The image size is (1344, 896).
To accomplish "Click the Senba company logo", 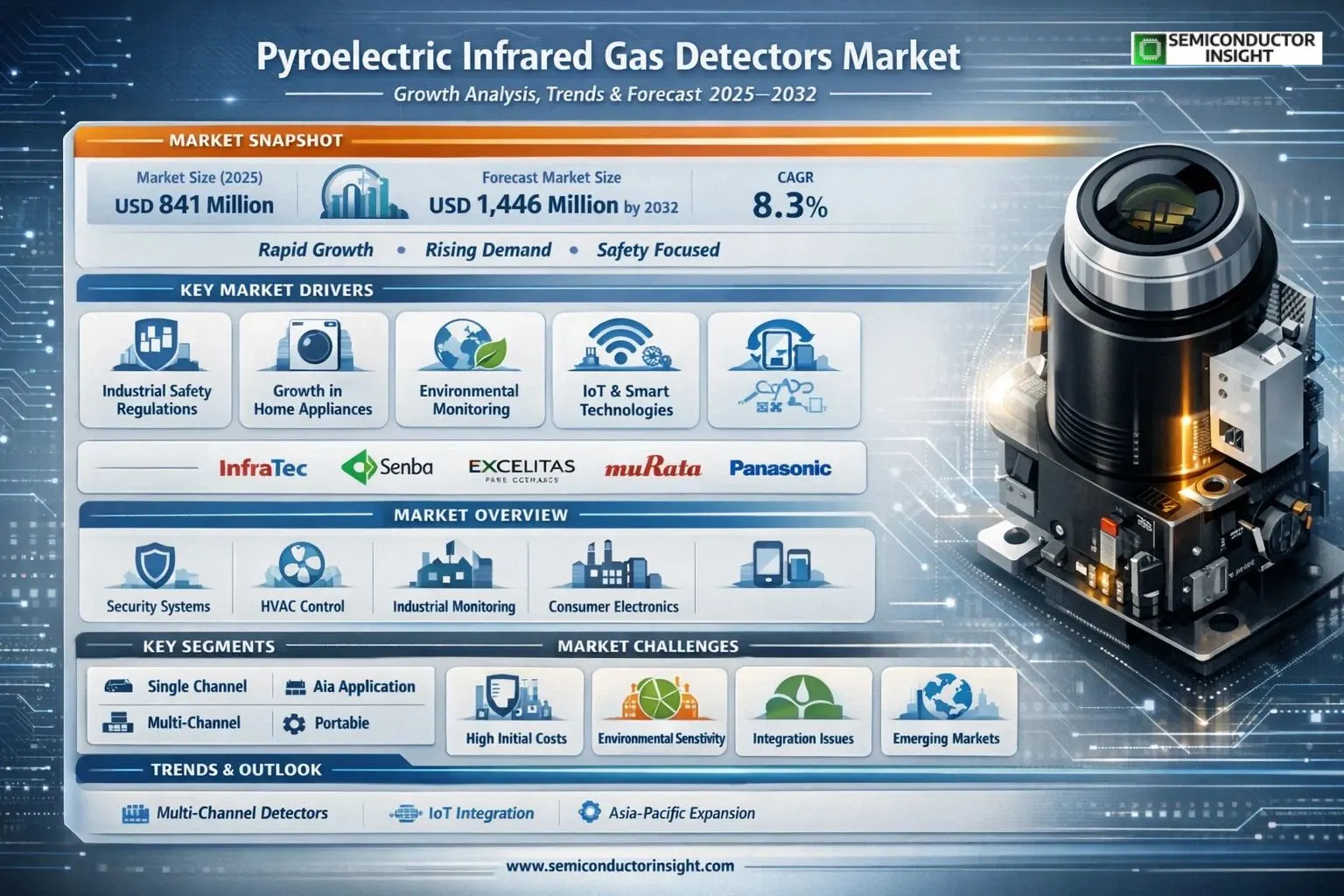I will pyautogui.click(x=387, y=467).
